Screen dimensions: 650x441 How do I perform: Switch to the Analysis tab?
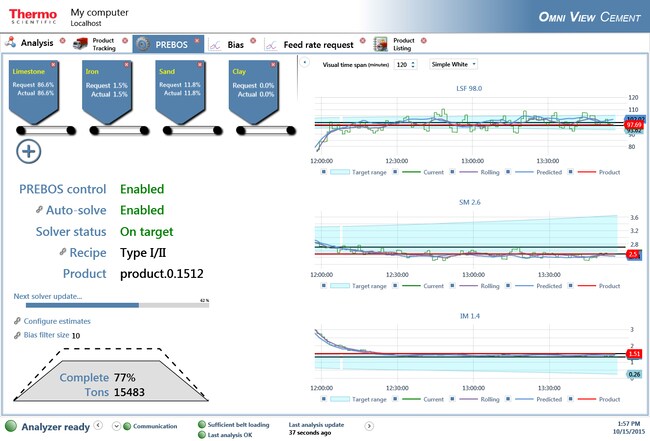point(30,44)
